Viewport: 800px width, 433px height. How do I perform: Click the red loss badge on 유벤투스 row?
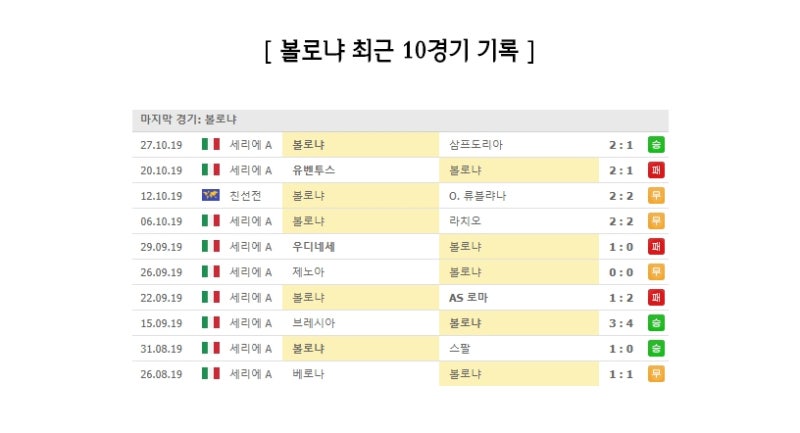(656, 170)
